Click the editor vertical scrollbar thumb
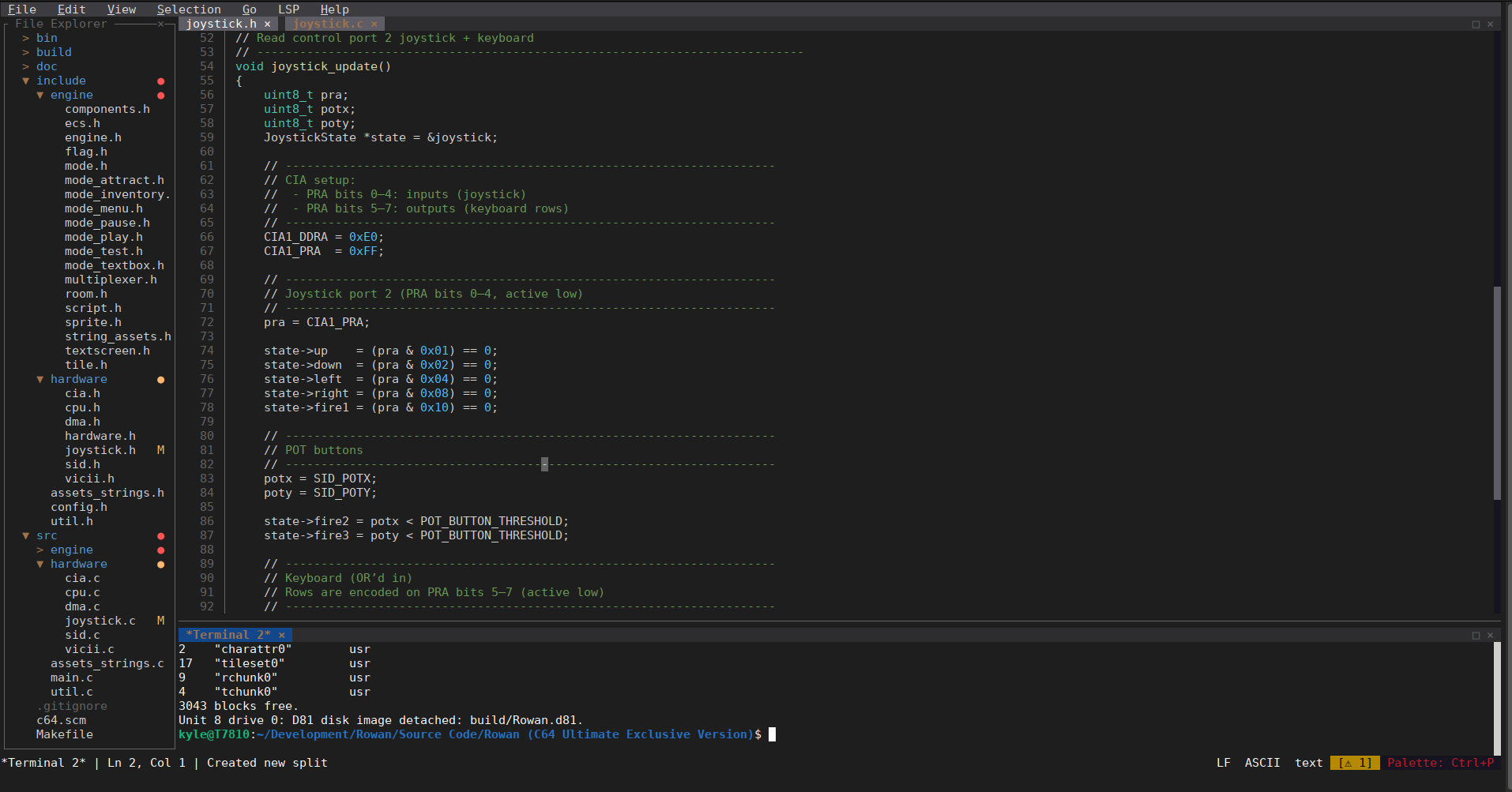 (1496, 392)
